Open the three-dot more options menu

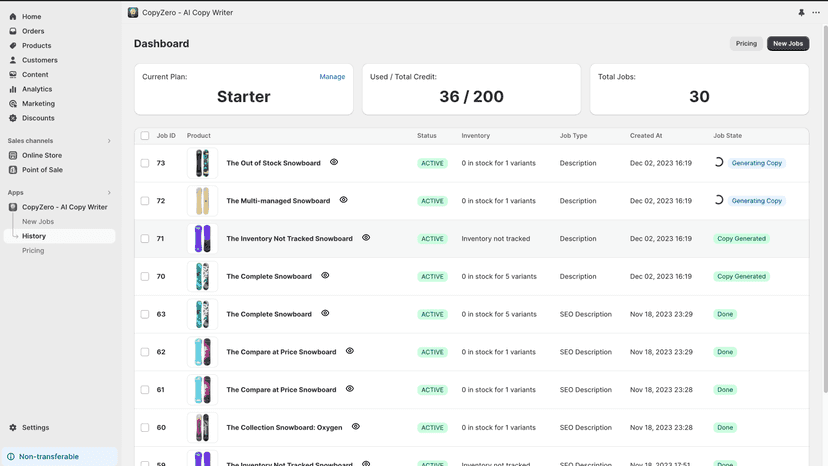point(816,13)
